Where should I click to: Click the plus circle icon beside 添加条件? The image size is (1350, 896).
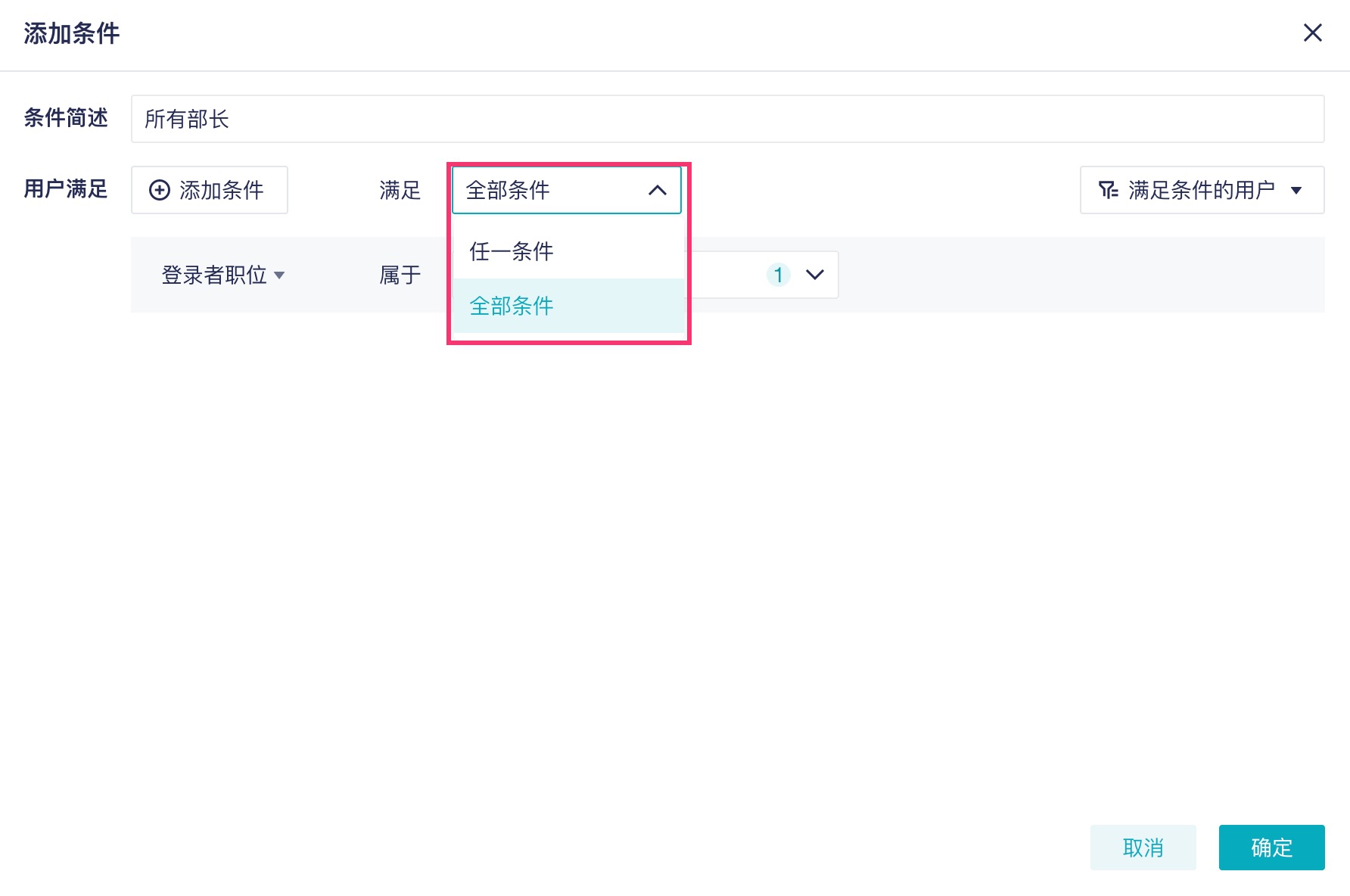(160, 190)
